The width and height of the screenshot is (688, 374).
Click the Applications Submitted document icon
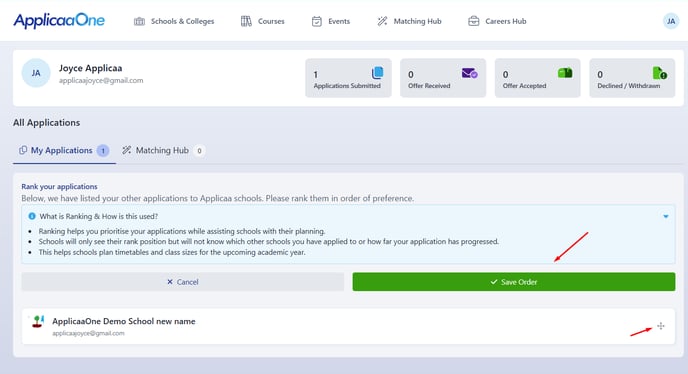point(377,72)
